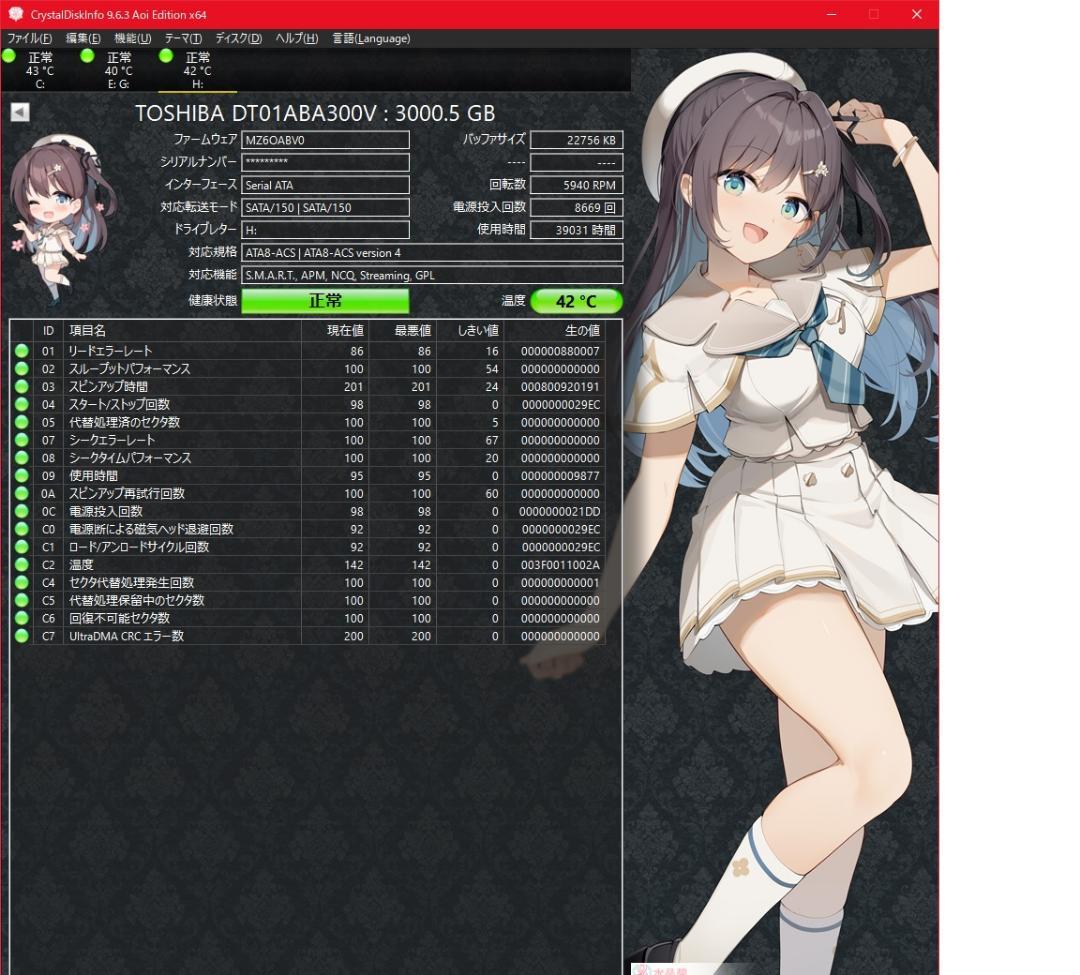Click the green dot beside 温度 attribute
The image size is (1080, 975).
tap(21, 564)
